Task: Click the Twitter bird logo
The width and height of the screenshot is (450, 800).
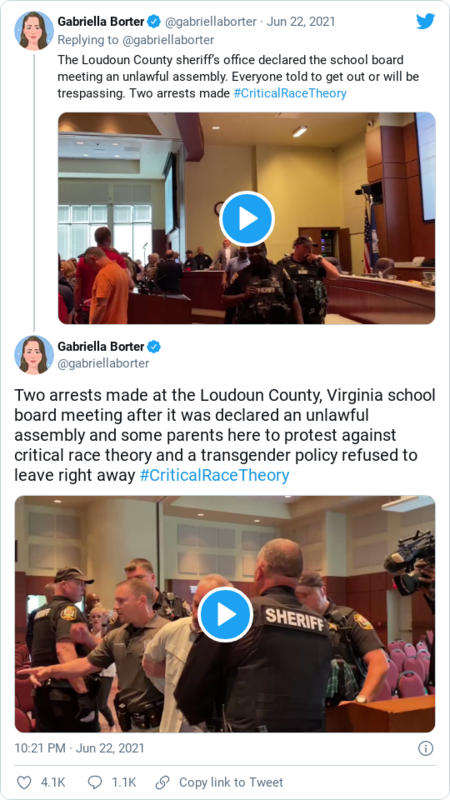Action: [425, 21]
